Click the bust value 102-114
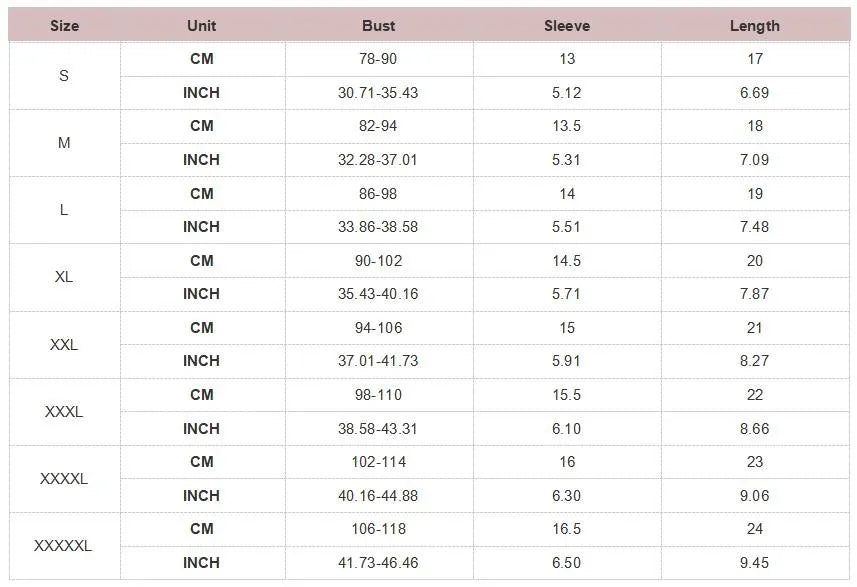The width and height of the screenshot is (857, 587). point(378,462)
